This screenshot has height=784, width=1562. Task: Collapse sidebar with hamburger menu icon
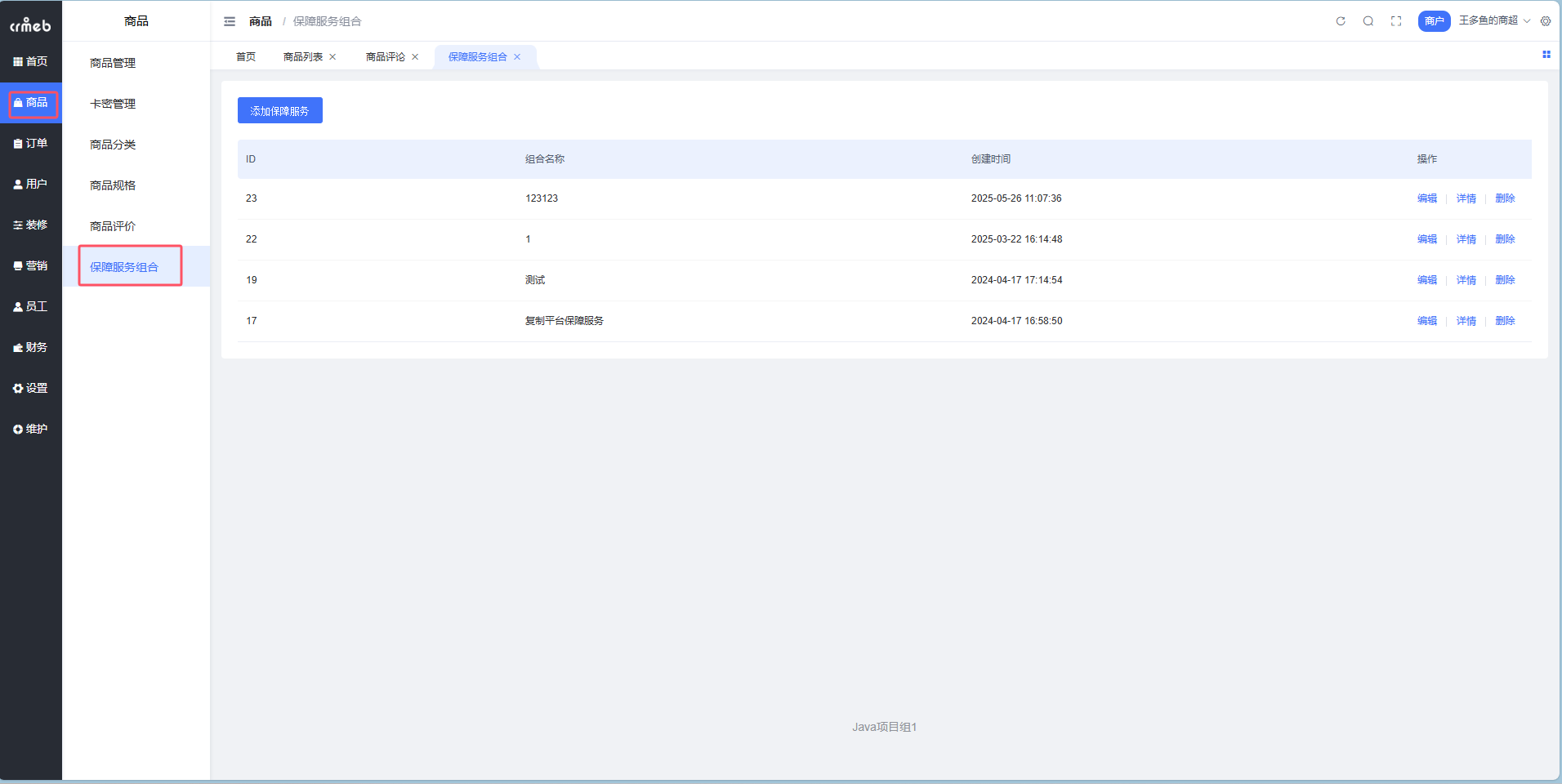[230, 21]
